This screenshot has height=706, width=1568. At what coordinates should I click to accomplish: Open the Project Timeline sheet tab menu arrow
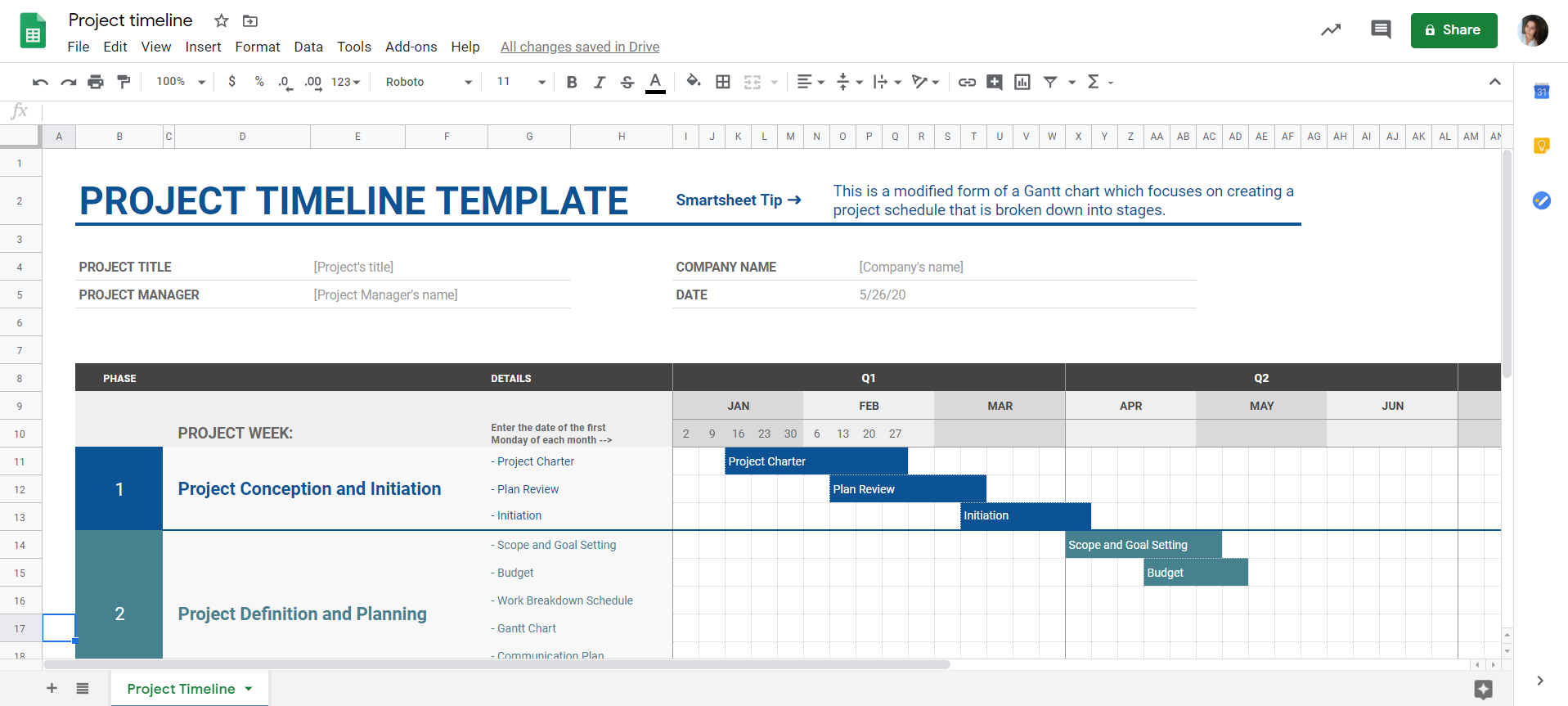249,689
